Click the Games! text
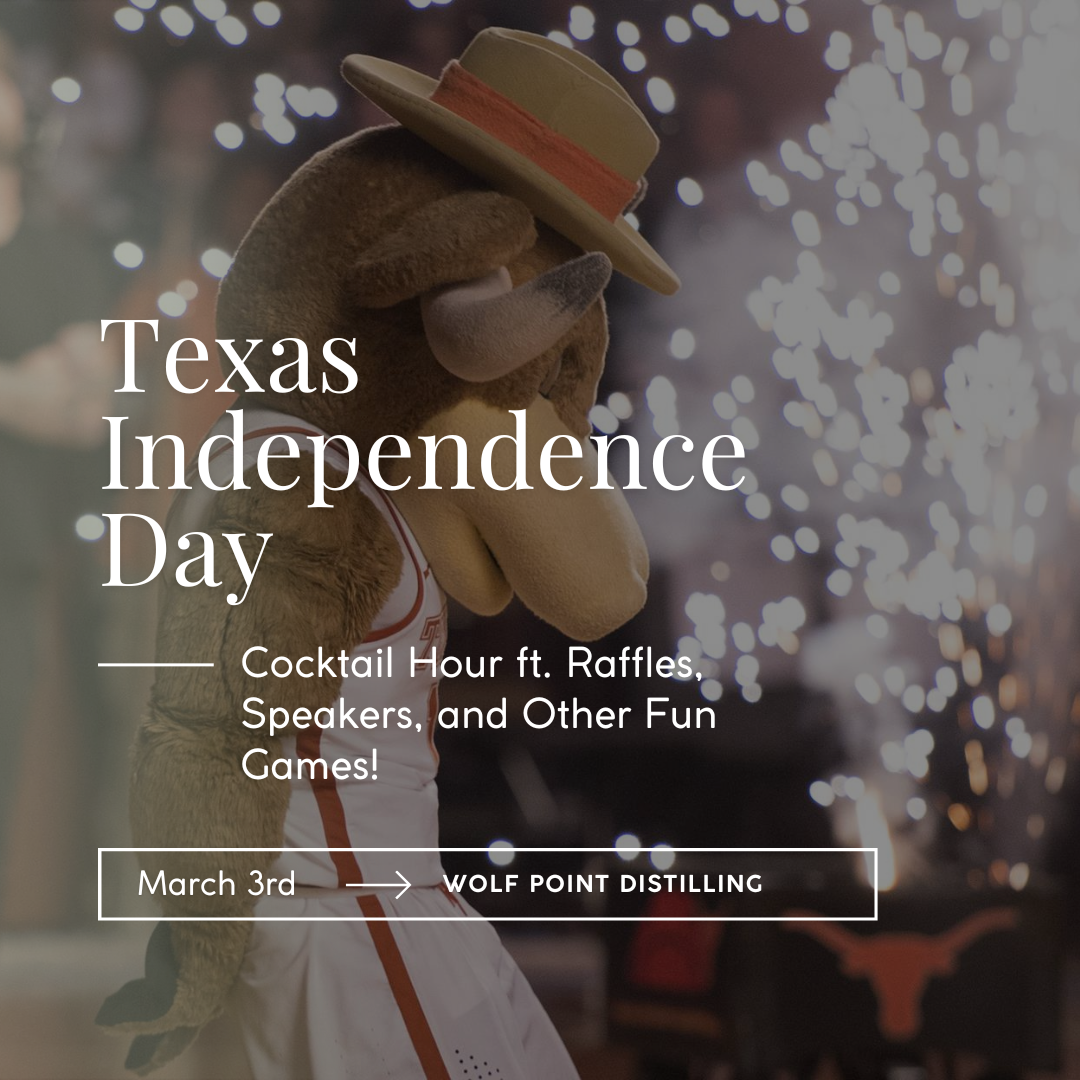 click(310, 764)
